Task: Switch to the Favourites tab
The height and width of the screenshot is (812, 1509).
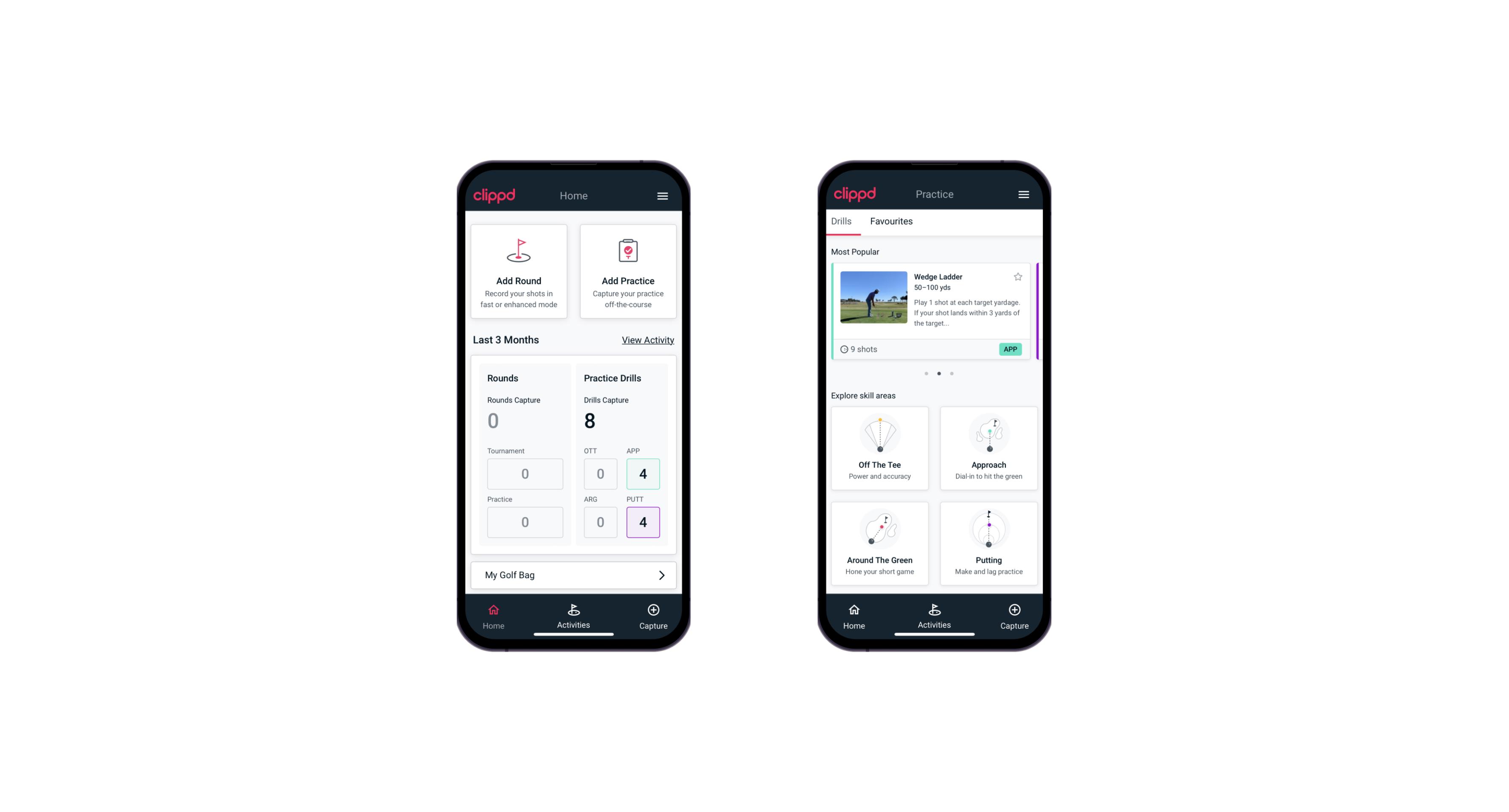Action: (890, 221)
